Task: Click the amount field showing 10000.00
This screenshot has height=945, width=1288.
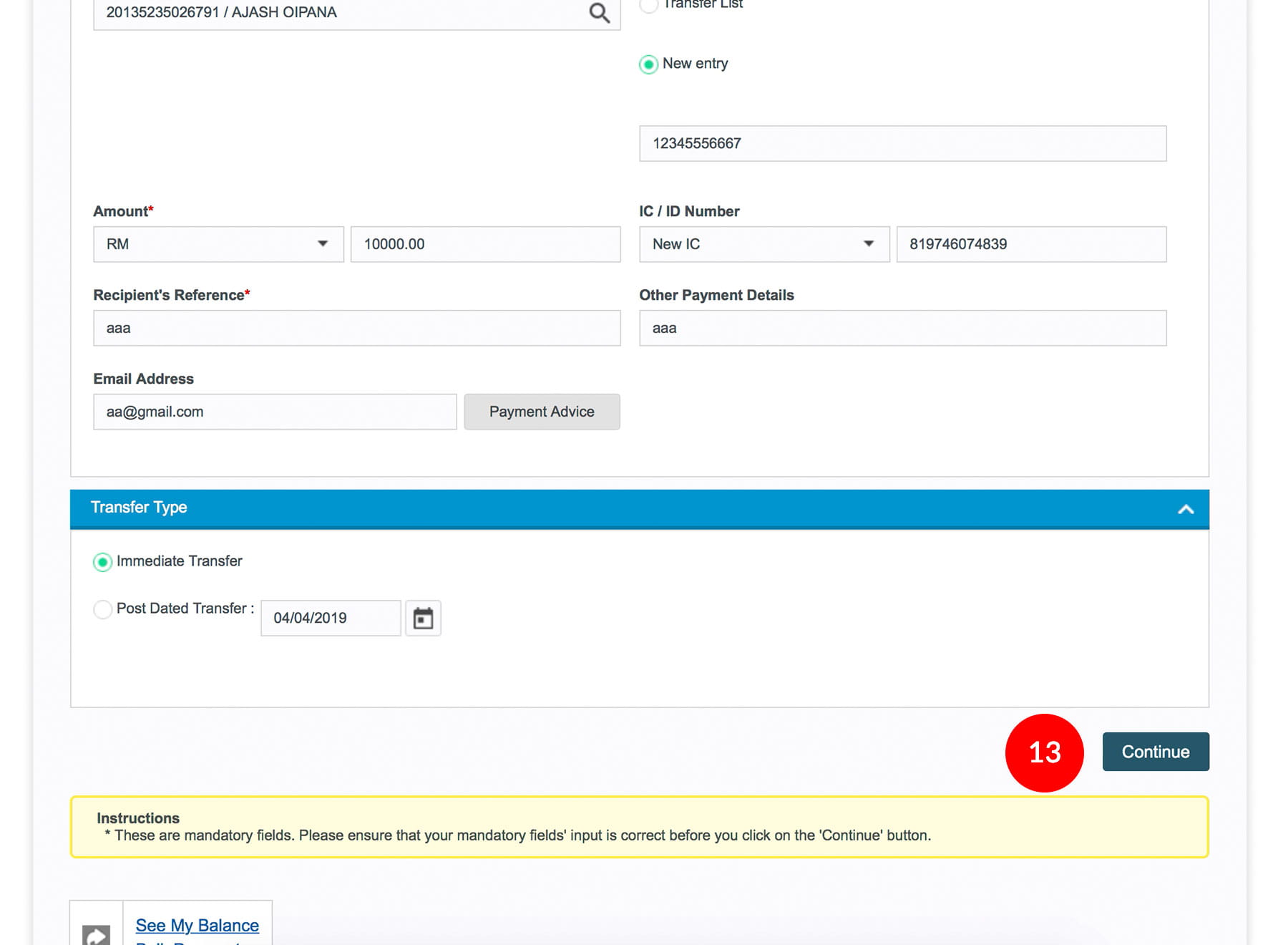Action: [x=485, y=244]
